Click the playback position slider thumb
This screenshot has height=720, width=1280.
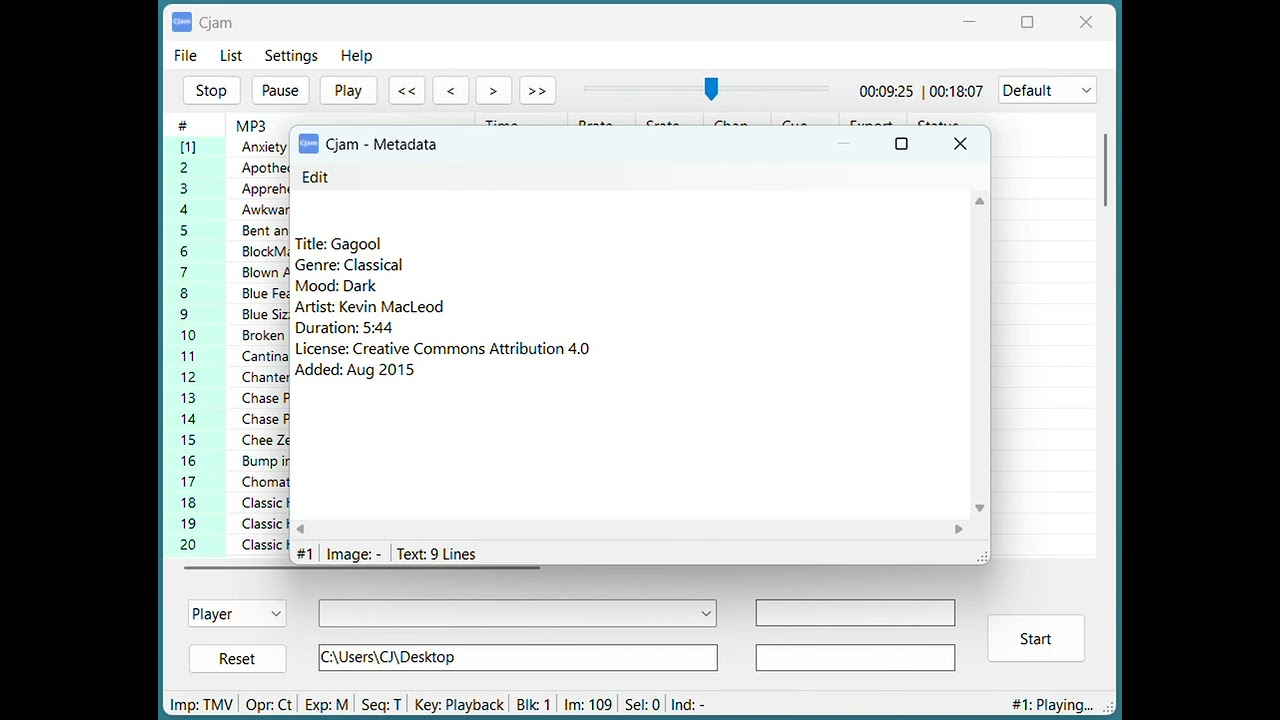[x=711, y=89]
